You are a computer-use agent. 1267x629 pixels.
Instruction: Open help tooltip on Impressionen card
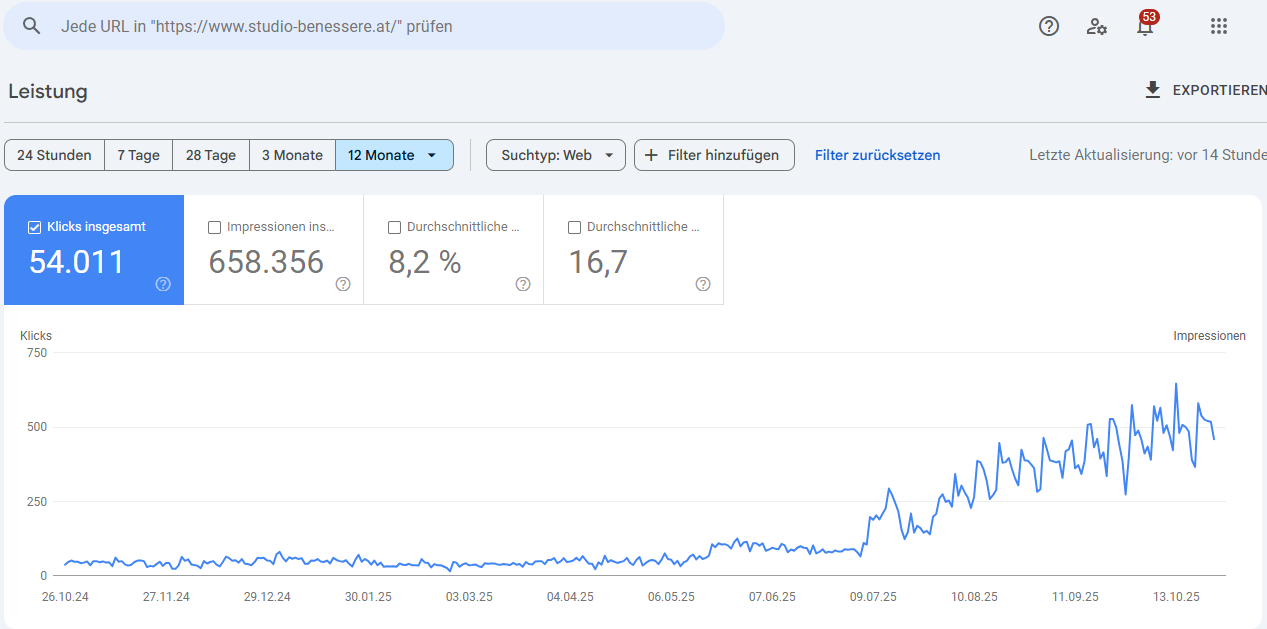point(343,284)
